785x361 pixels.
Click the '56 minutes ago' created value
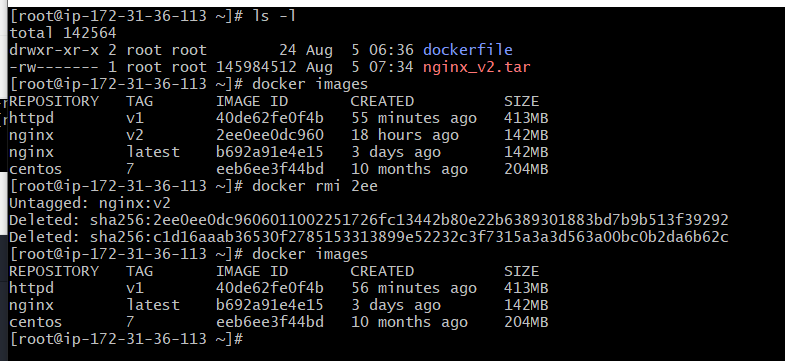414,288
